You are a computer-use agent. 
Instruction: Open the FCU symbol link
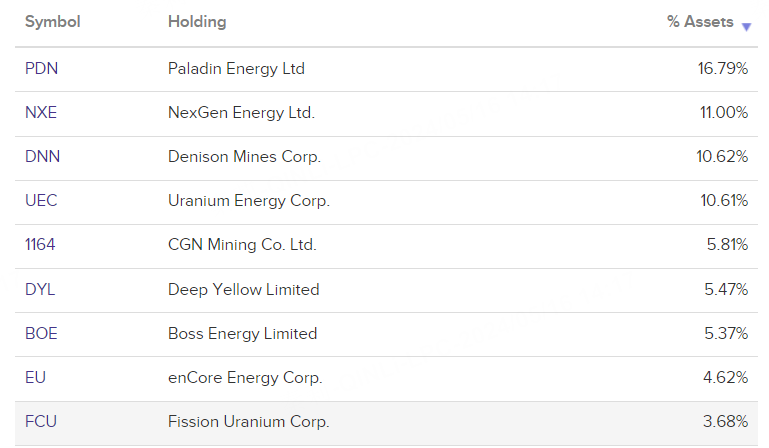pos(41,422)
